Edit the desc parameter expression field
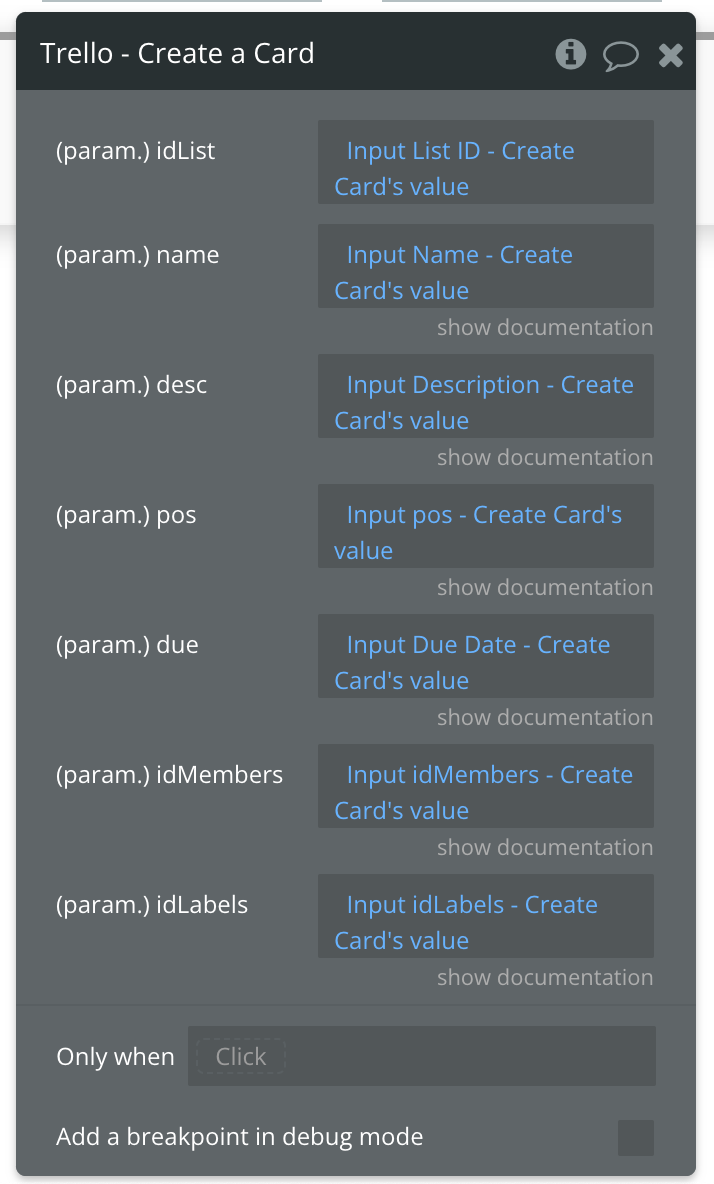Screen dimensions: 714x1184 click(x=485, y=396)
